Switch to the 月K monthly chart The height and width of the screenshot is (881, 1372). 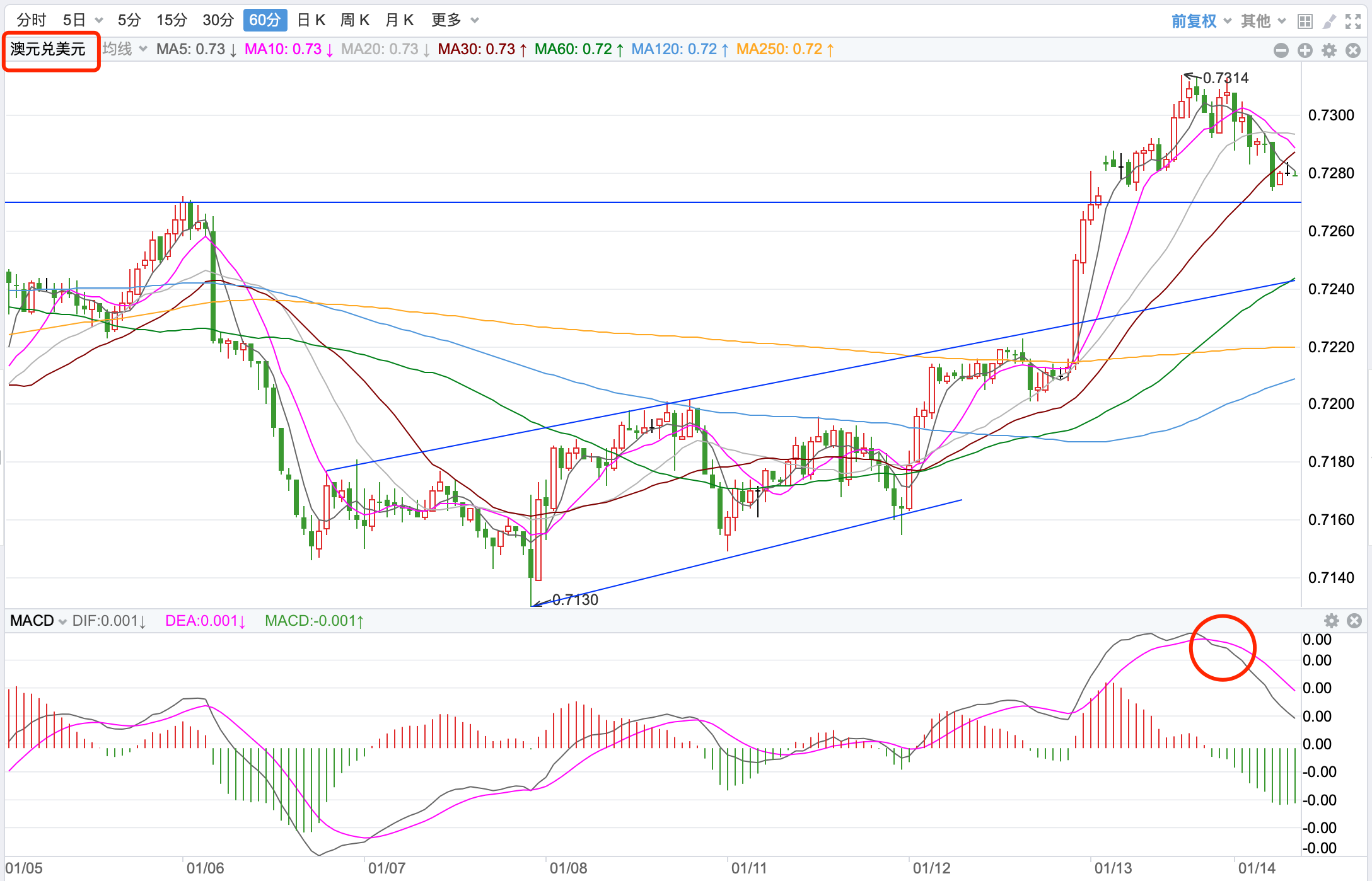tap(400, 20)
